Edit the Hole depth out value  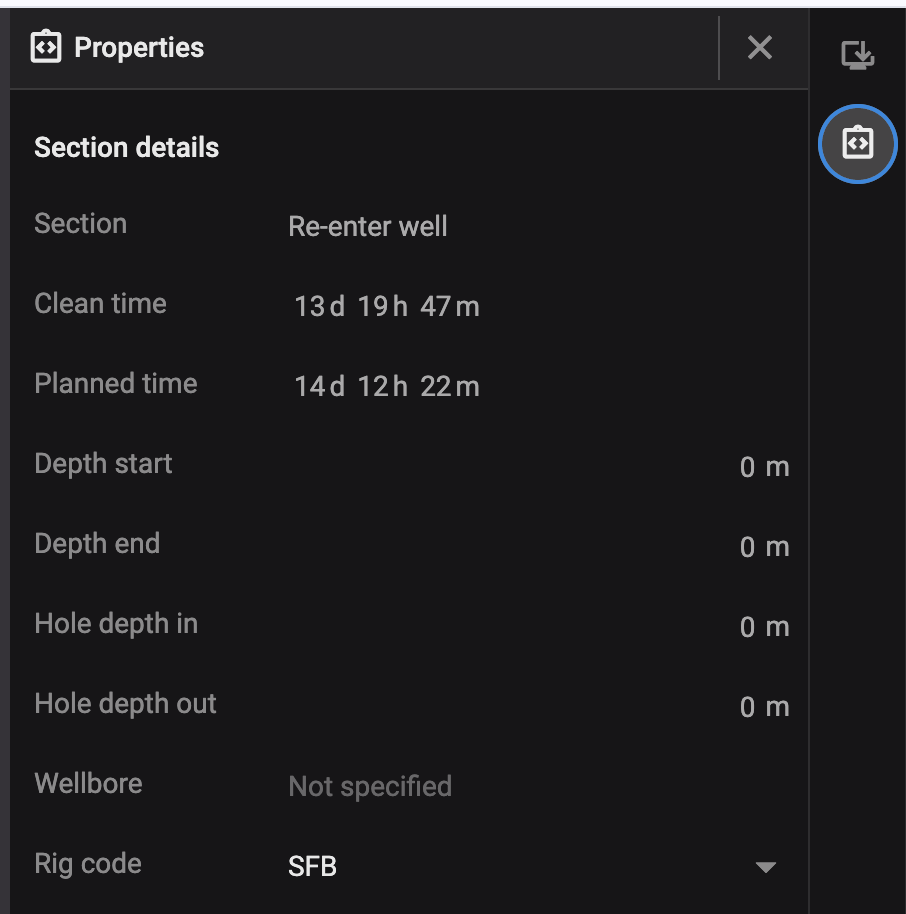(764, 706)
